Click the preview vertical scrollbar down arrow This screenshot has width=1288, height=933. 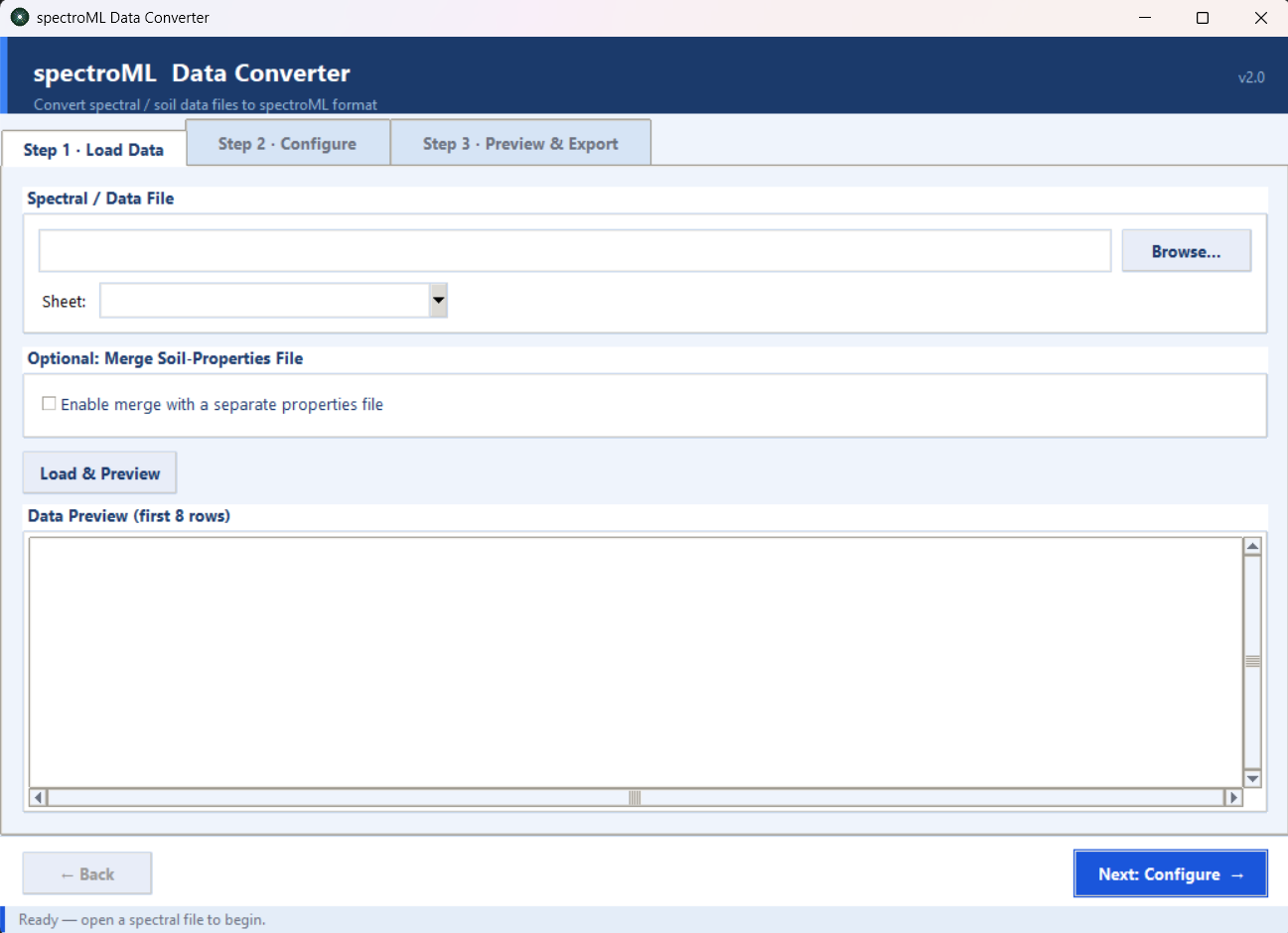pyautogui.click(x=1252, y=779)
